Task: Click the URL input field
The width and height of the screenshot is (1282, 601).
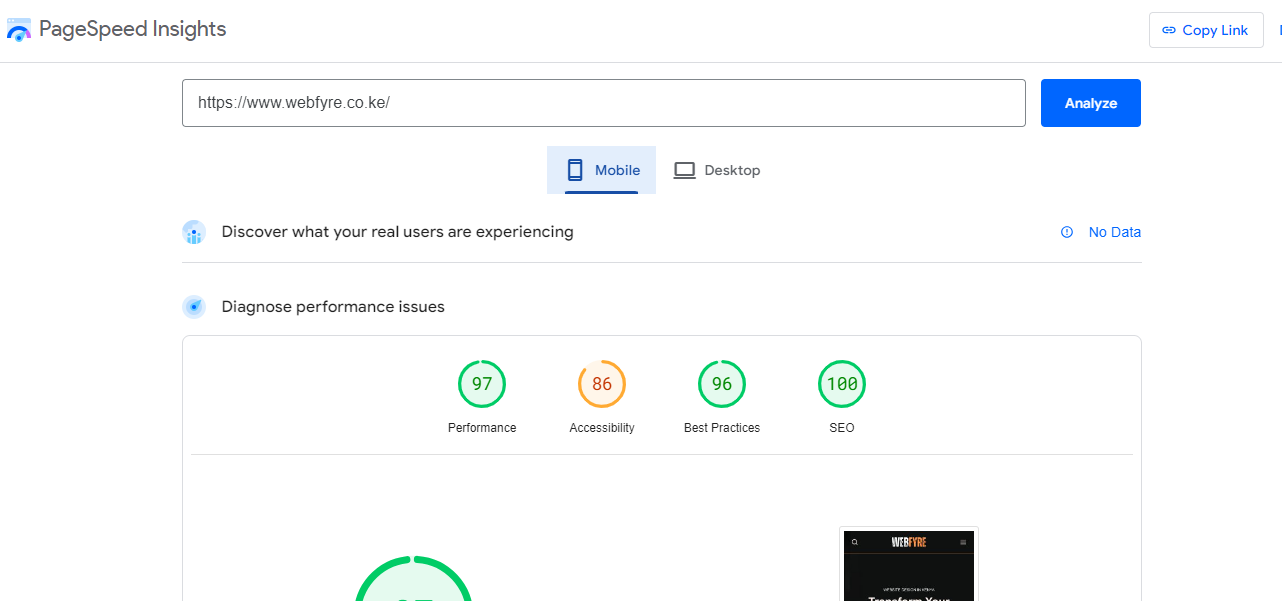Action: [x=603, y=102]
